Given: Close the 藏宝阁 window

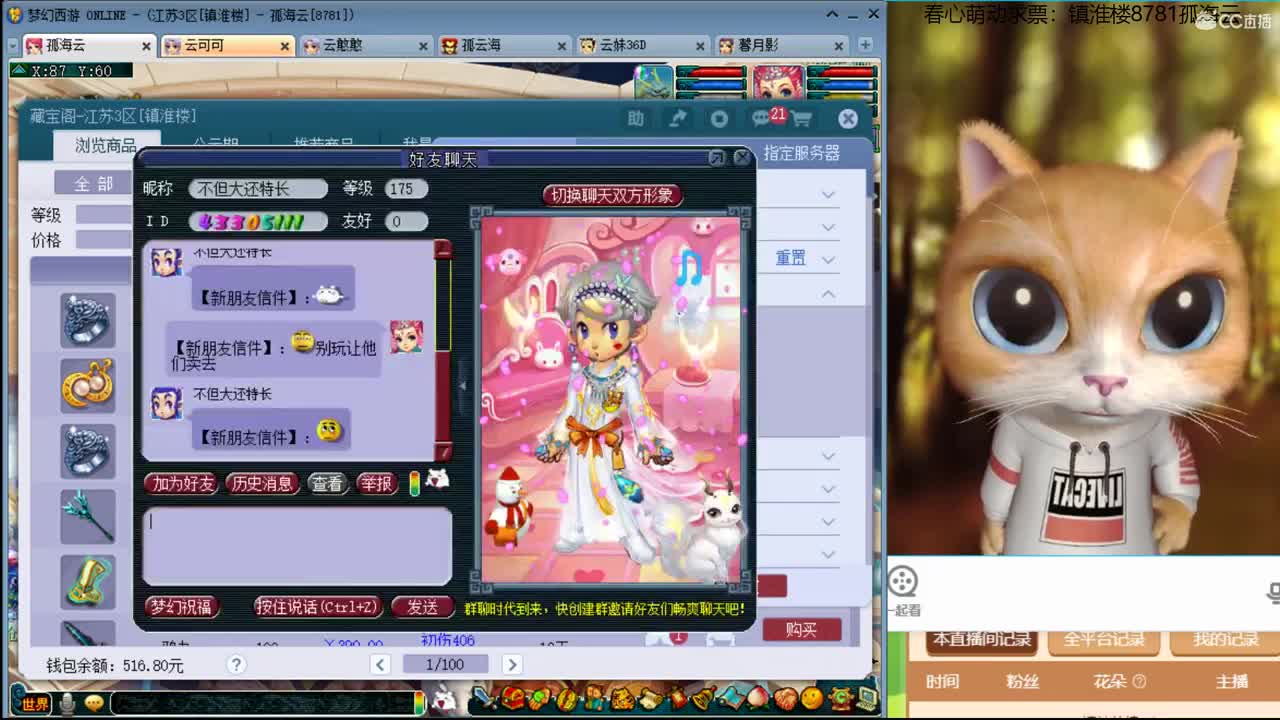Looking at the screenshot, I should [x=848, y=119].
